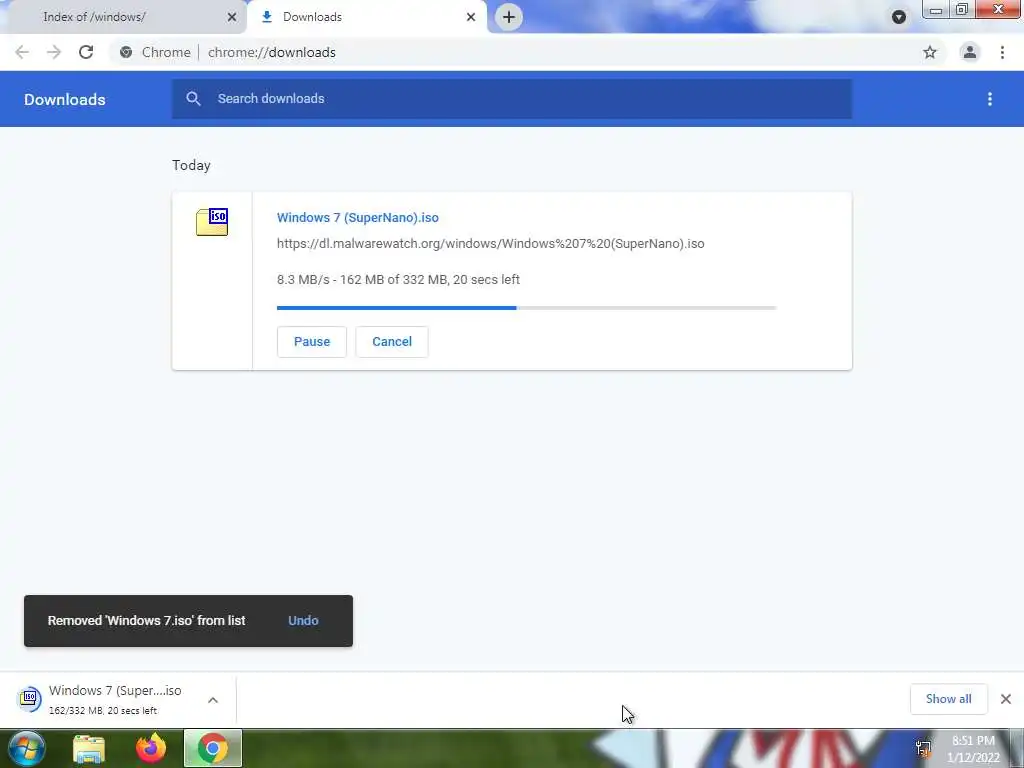Switch to the Index of /windows/ tab
Screen dimensions: 1024x768
123,17
